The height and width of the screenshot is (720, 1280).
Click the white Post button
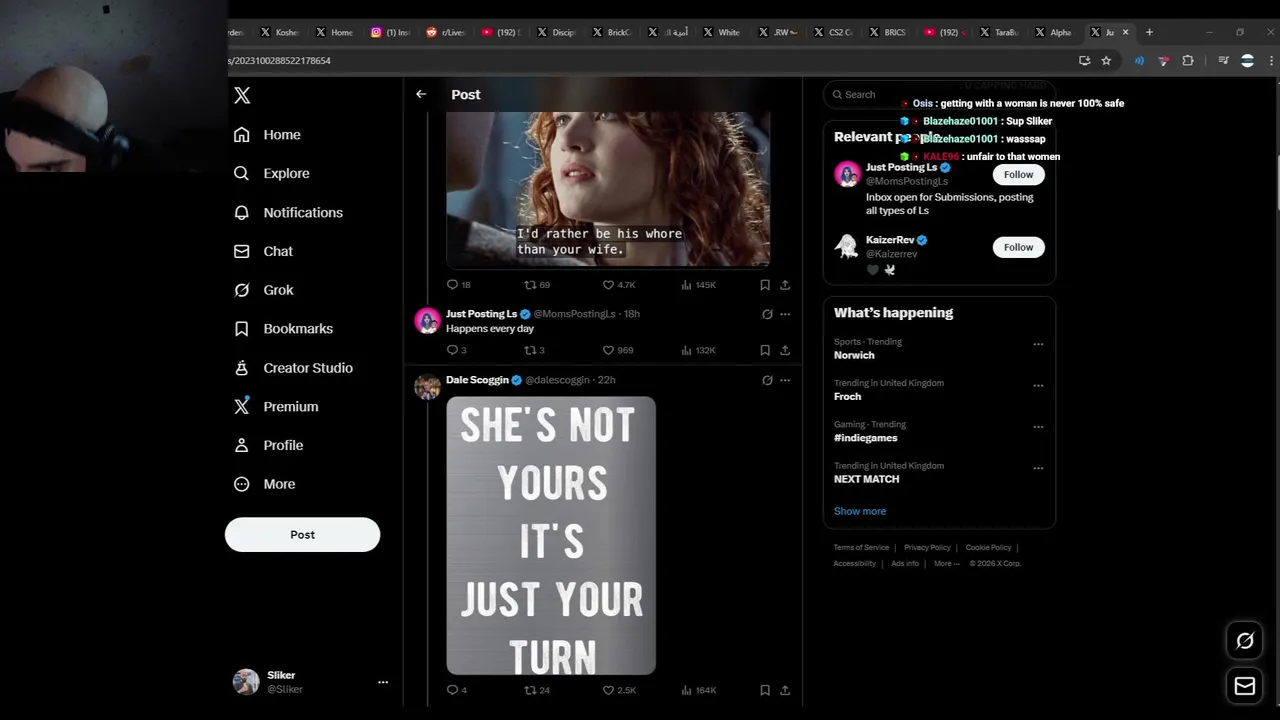click(x=302, y=534)
